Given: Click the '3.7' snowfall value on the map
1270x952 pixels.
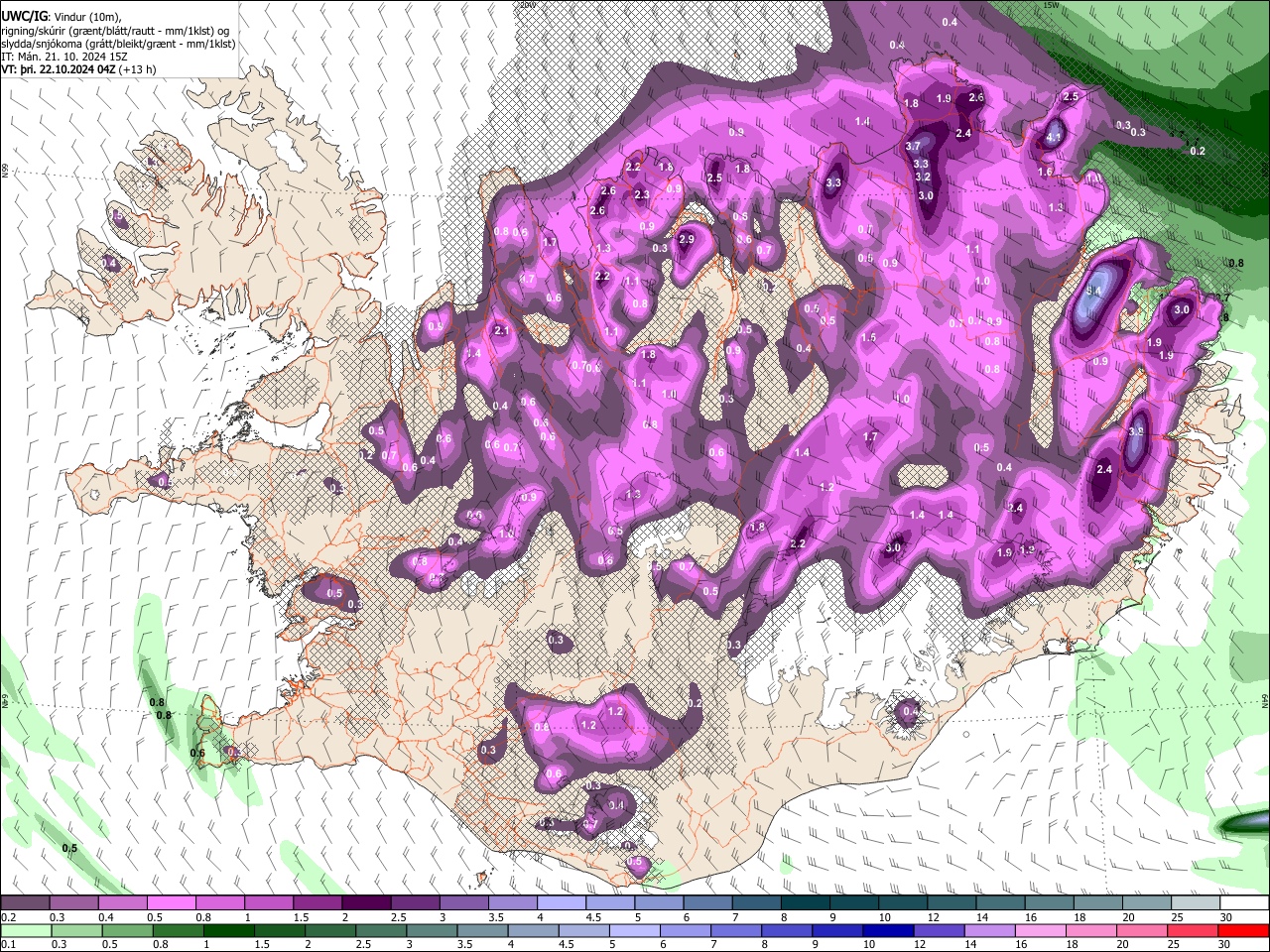Looking at the screenshot, I should 913,146.
